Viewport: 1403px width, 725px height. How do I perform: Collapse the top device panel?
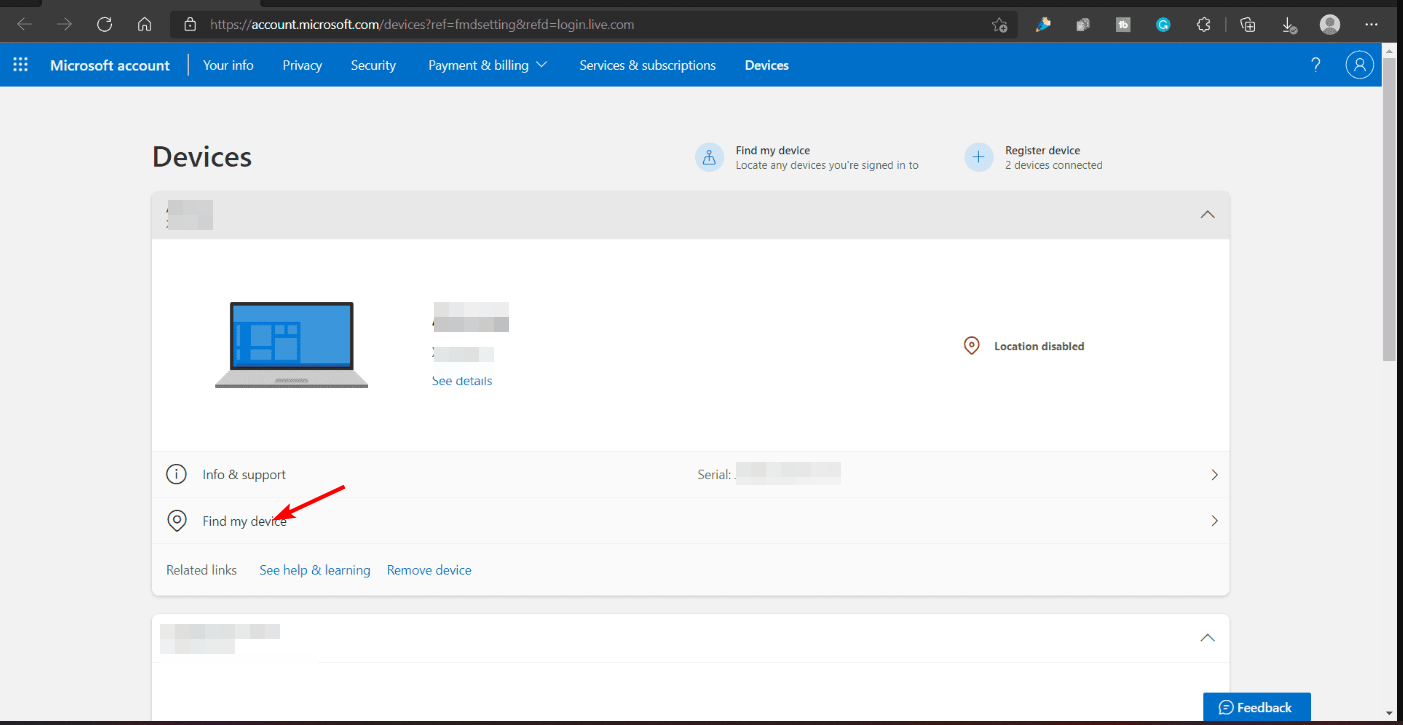(1207, 214)
